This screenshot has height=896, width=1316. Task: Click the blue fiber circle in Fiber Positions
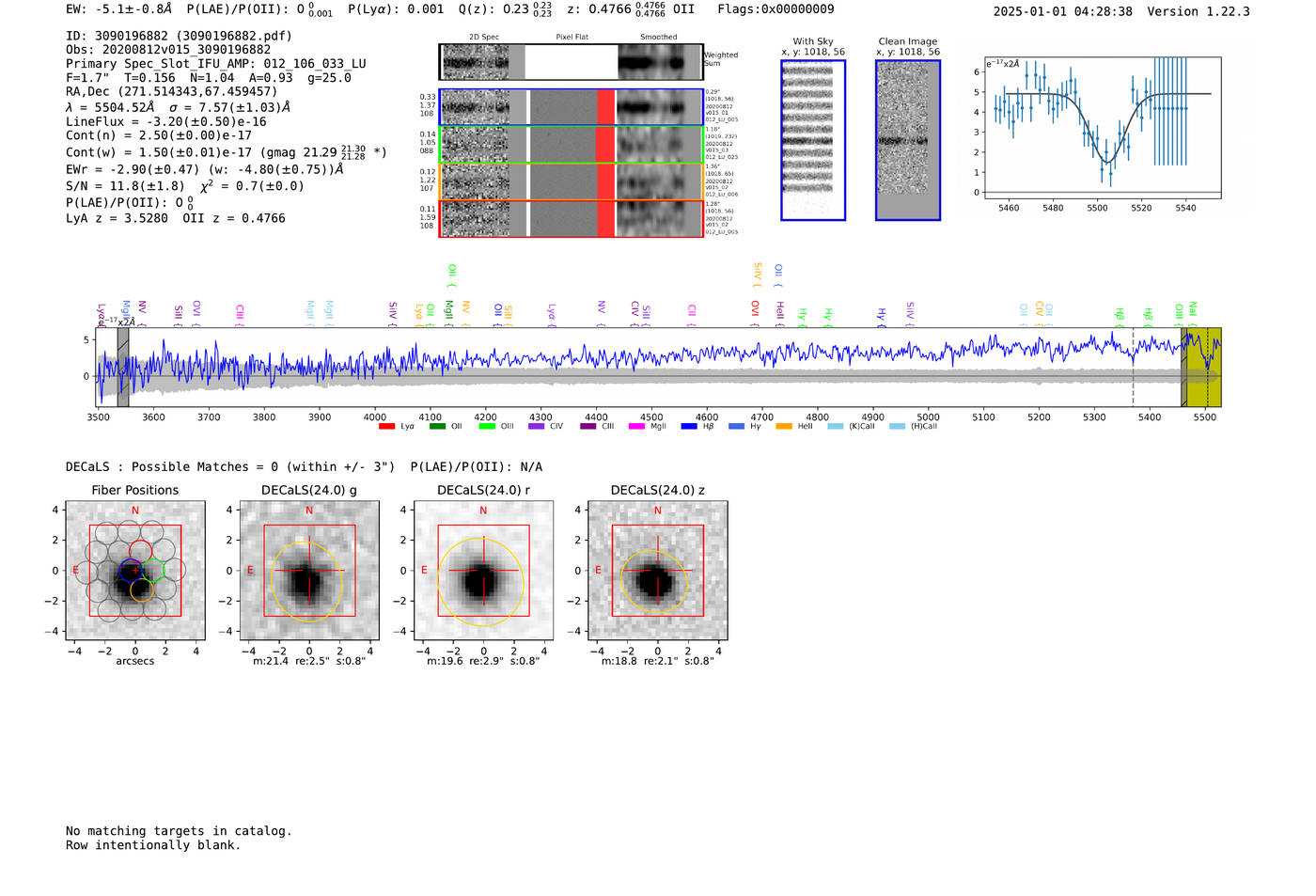131,570
